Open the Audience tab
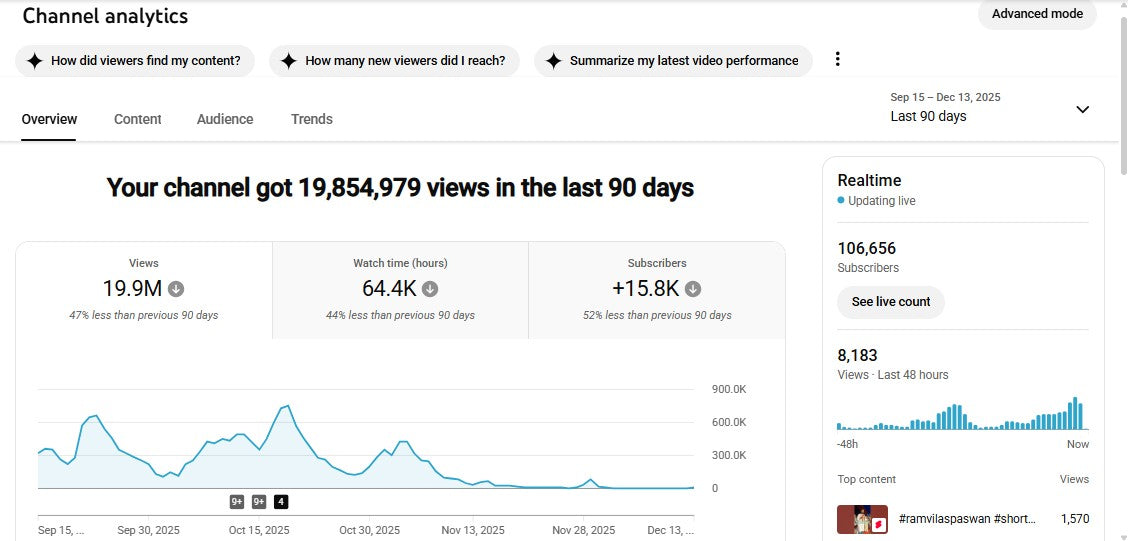Screen dimensions: 1128x541 (225, 119)
